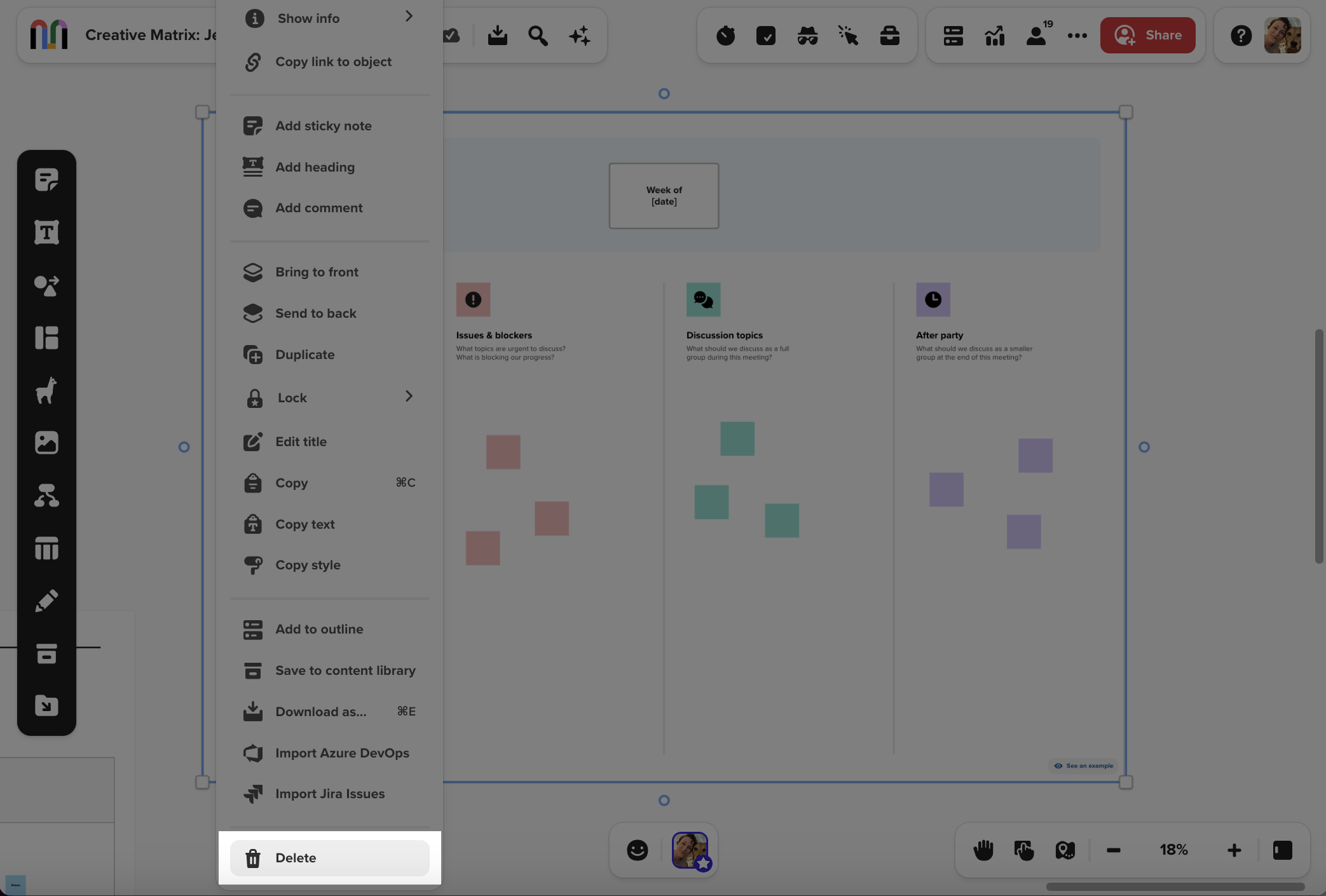
Task: Open the outline panel icon
Action: coord(952,36)
